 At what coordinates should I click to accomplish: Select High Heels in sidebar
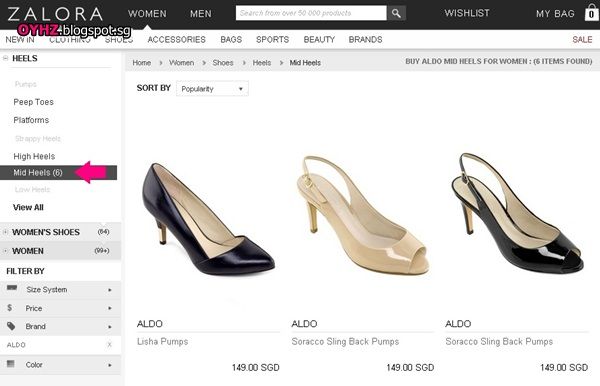pos(34,156)
